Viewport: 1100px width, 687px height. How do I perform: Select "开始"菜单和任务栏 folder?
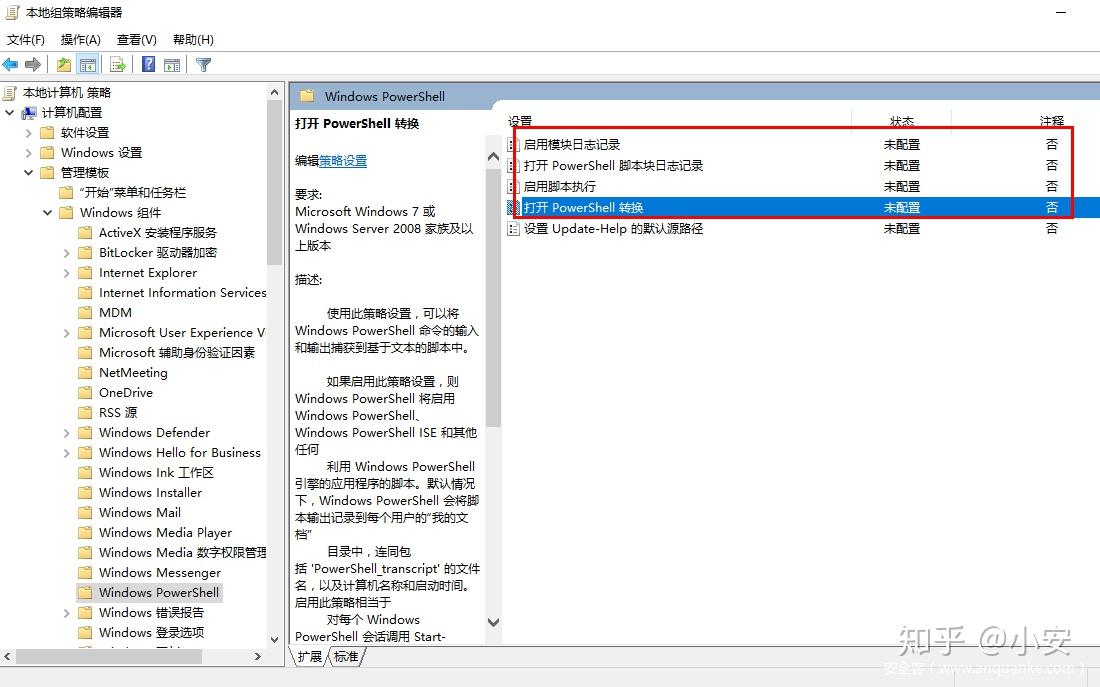coord(133,192)
